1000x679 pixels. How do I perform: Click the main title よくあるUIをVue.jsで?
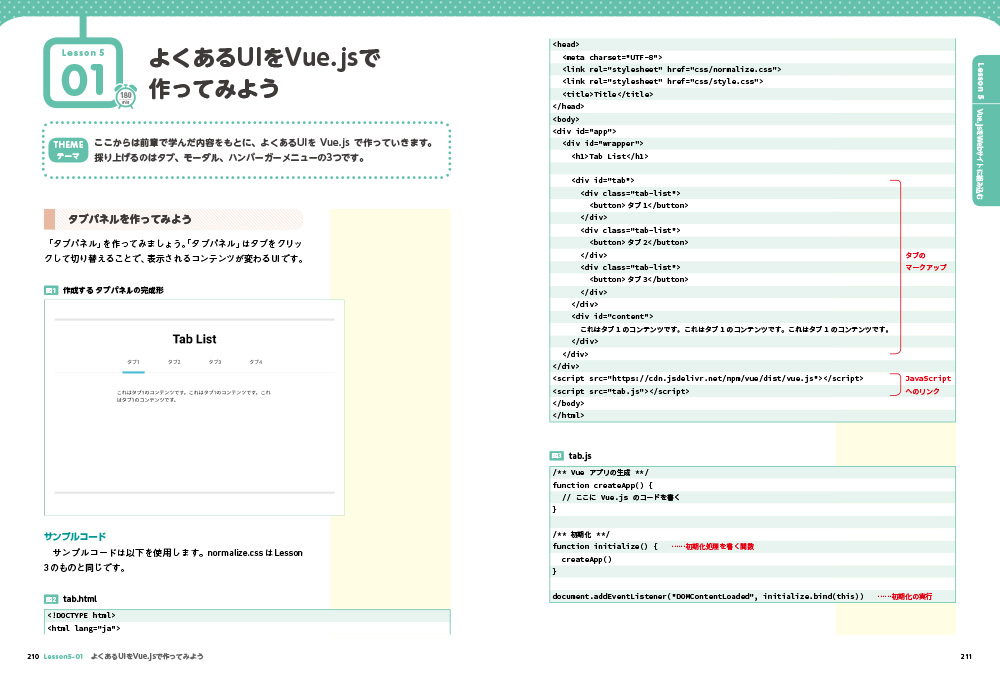click(x=265, y=58)
